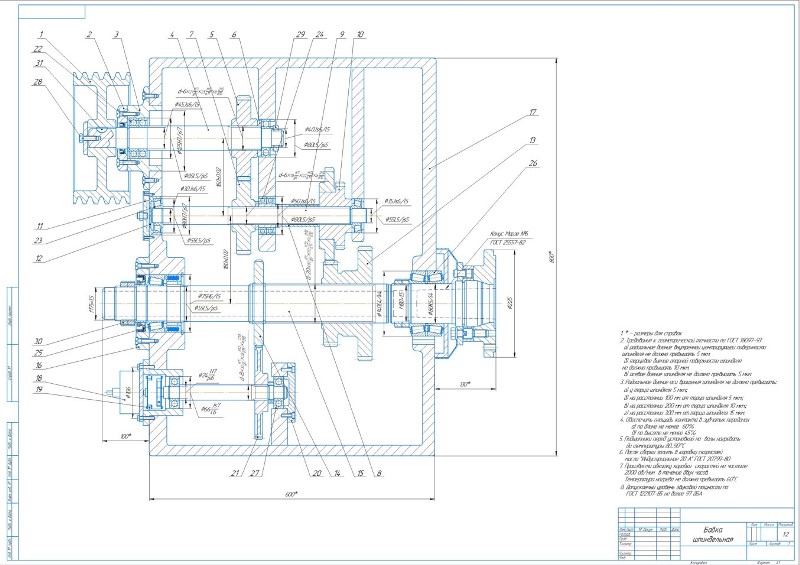
Task: Click part callout number 21
Action: pos(235,473)
